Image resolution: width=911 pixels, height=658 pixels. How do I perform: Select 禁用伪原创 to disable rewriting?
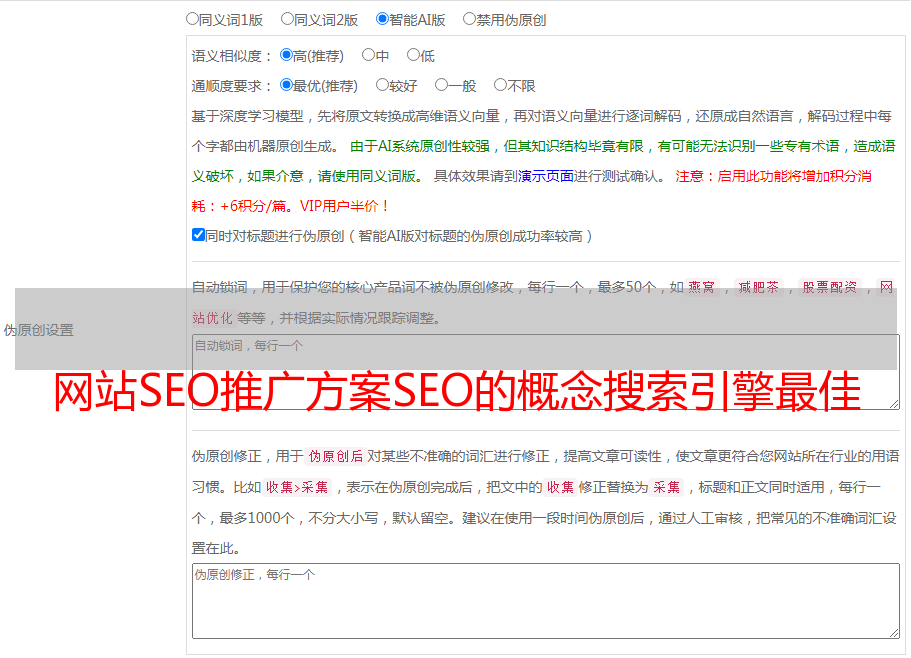point(469,19)
